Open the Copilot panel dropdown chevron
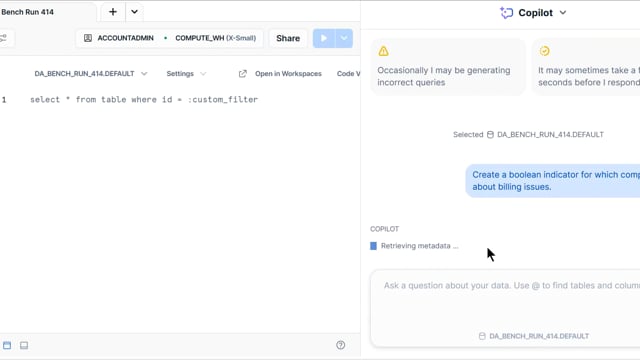 coord(563,13)
